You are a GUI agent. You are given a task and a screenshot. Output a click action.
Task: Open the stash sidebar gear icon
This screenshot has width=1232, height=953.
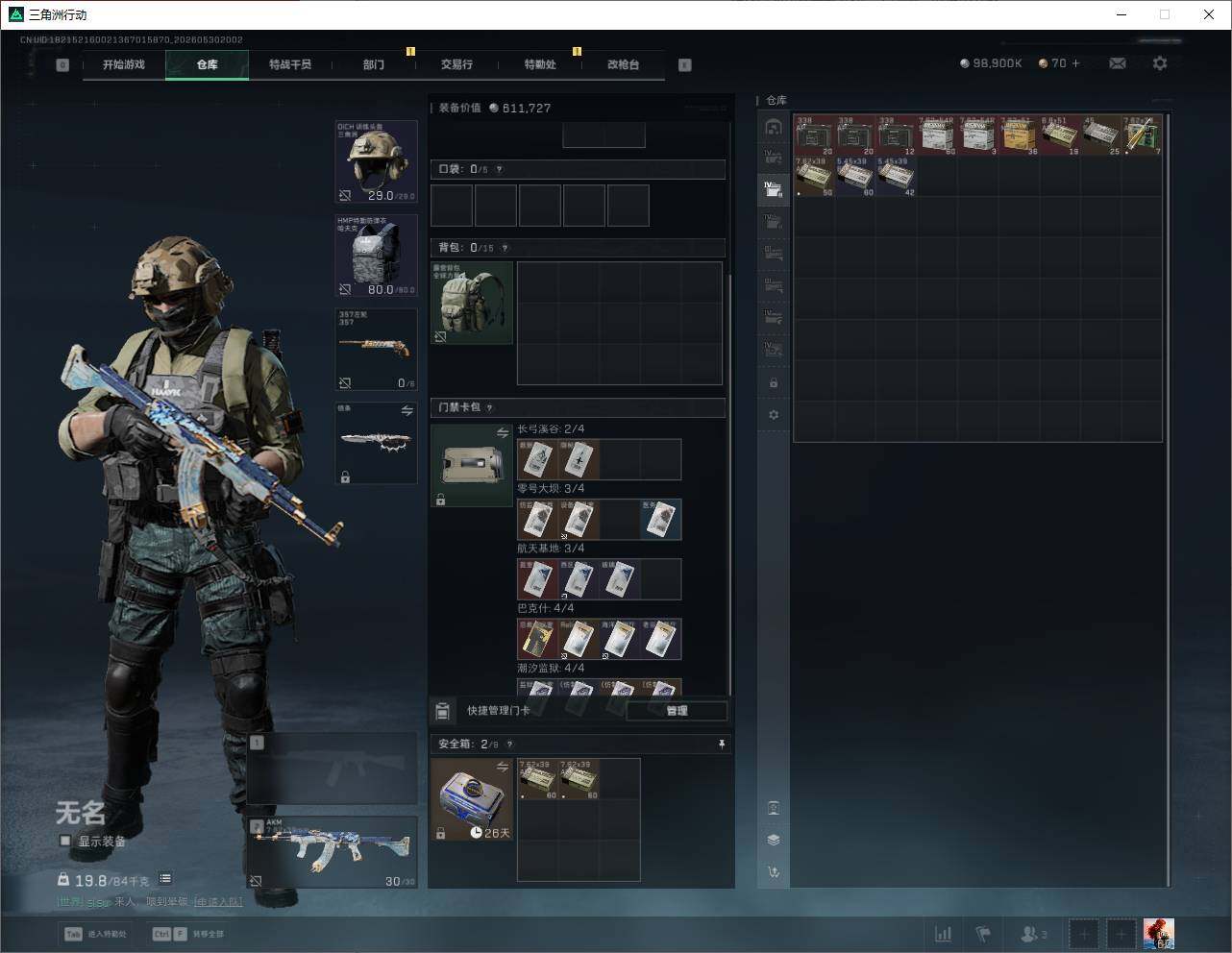click(774, 415)
